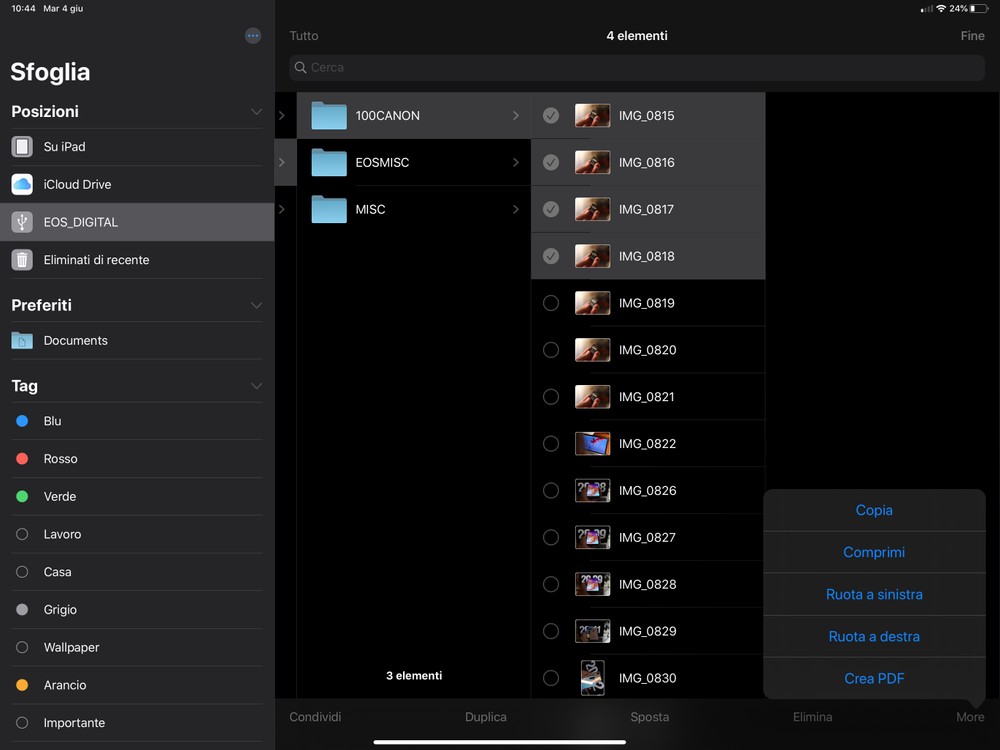1000x750 pixels.
Task: Click the MISC folder icon
Action: coord(329,209)
